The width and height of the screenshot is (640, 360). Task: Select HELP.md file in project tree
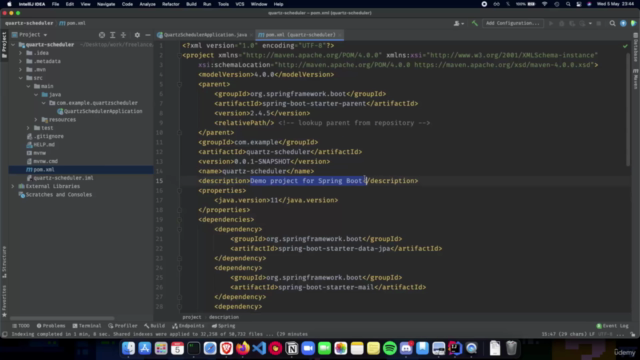(40, 144)
